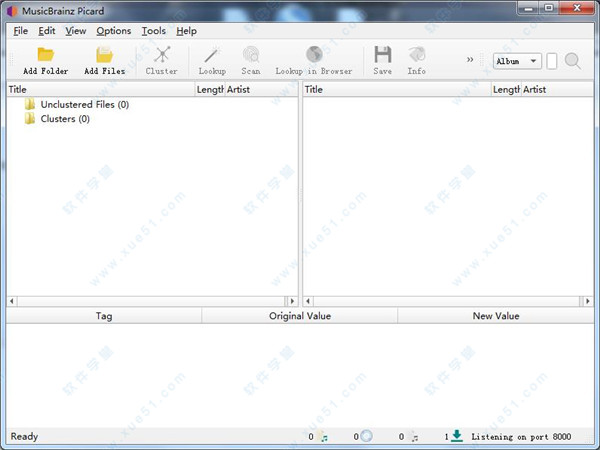Click the Clusters folder icon
This screenshot has width=600, height=450.
point(30,119)
